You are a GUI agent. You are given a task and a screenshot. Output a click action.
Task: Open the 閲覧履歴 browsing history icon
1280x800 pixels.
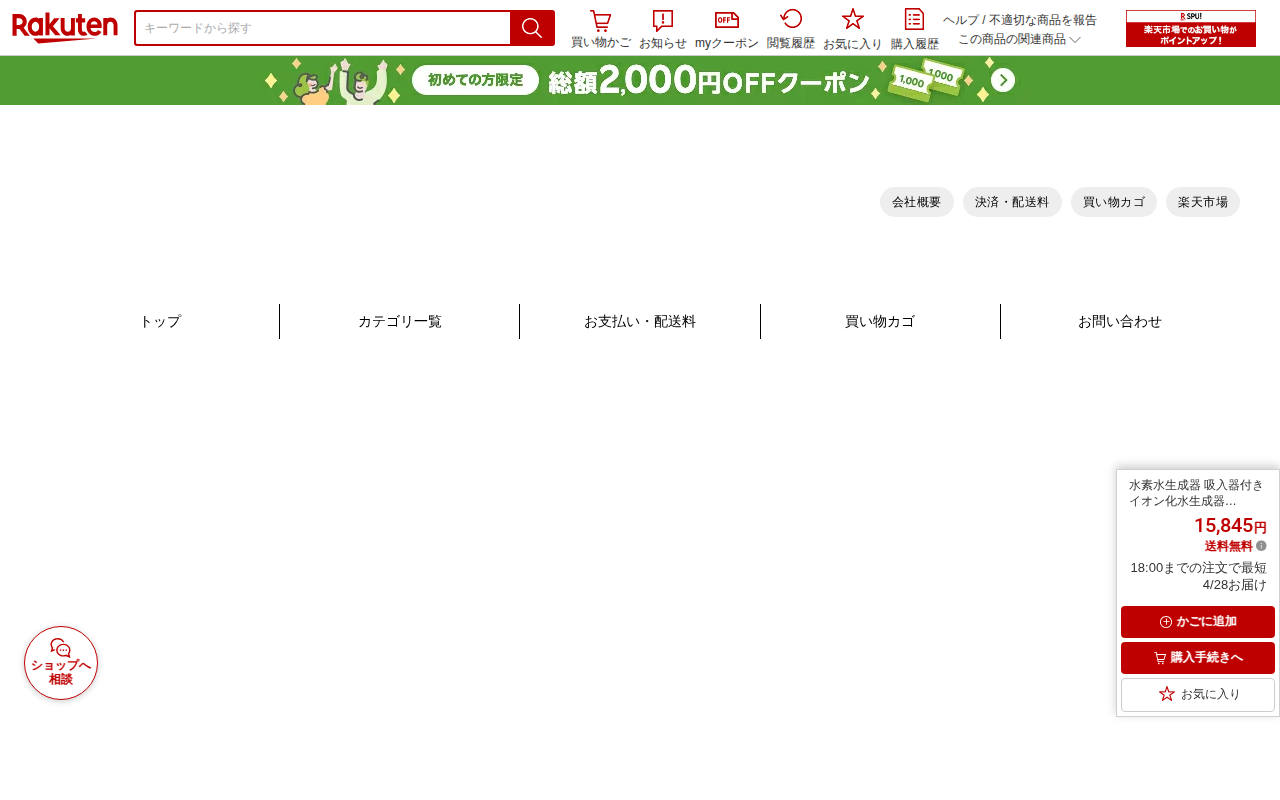point(791,29)
